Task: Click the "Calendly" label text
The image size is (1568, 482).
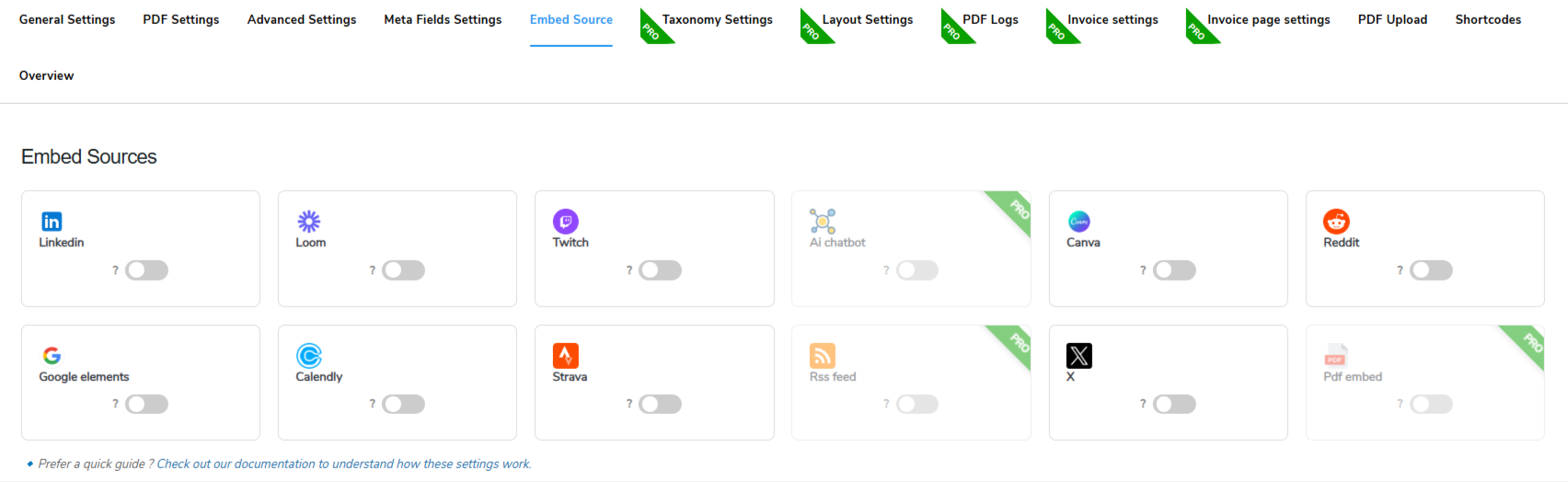Action: pyautogui.click(x=319, y=377)
